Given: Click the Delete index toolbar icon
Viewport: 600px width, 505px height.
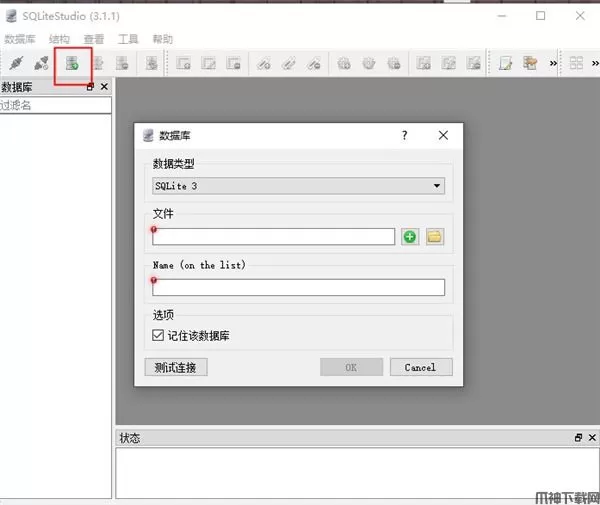Looking at the screenshot, I should [x=313, y=63].
